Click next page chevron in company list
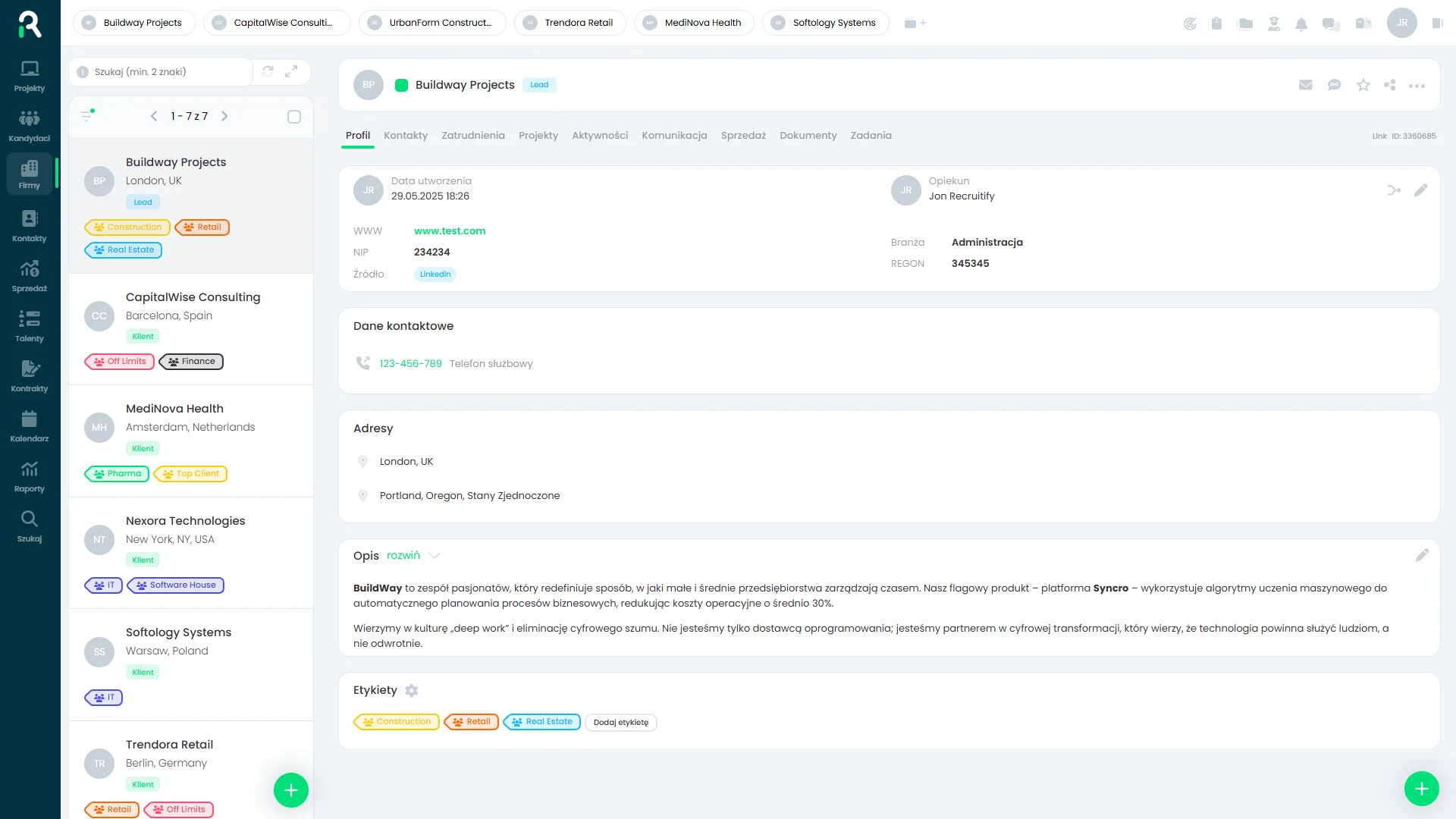 coord(224,116)
